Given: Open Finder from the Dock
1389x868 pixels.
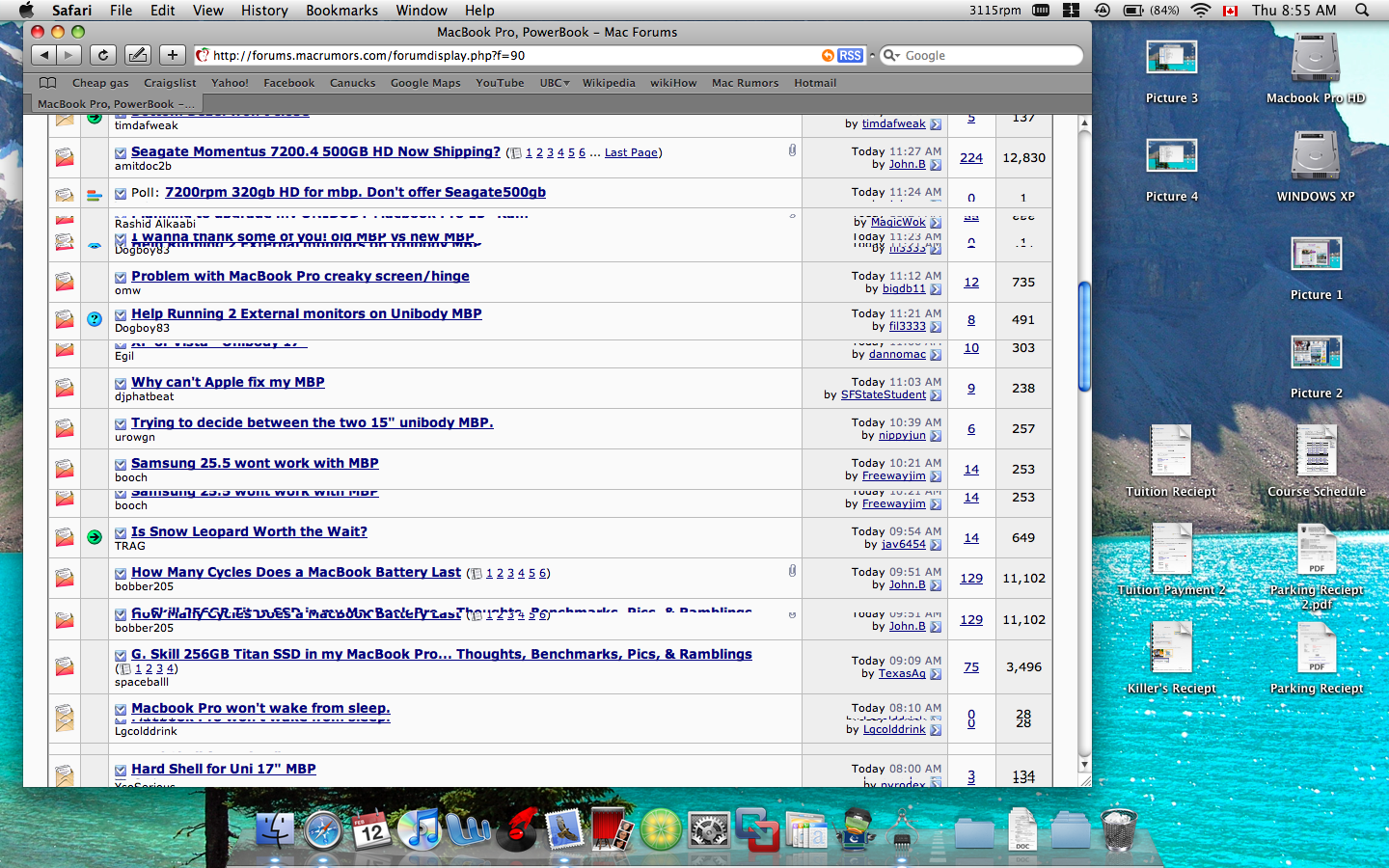Looking at the screenshot, I should tap(275, 828).
